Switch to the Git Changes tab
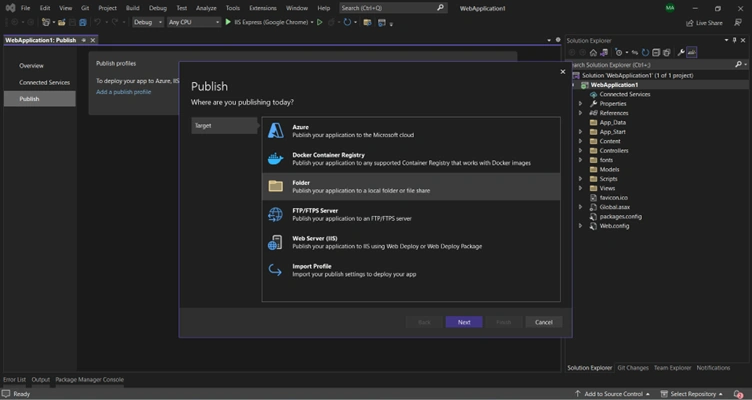The image size is (752, 400). click(x=633, y=368)
